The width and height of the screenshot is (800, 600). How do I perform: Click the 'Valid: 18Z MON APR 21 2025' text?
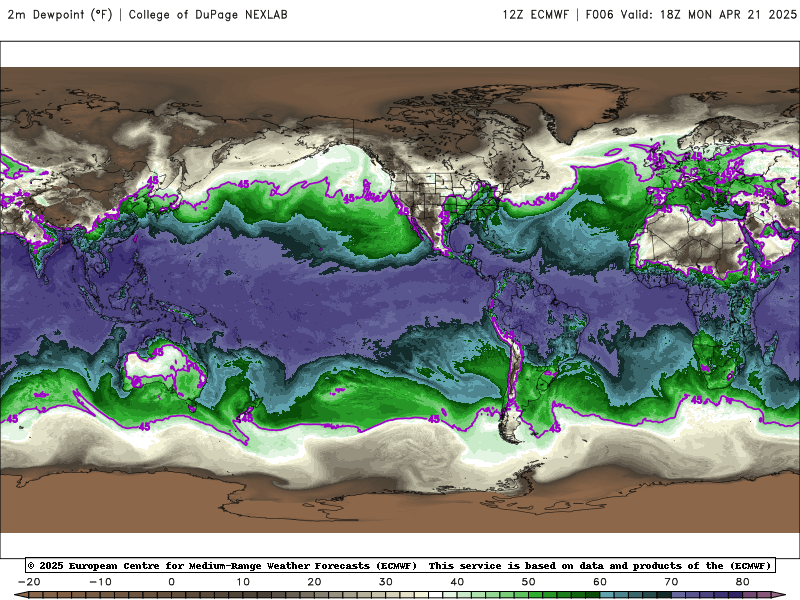[x=708, y=14]
